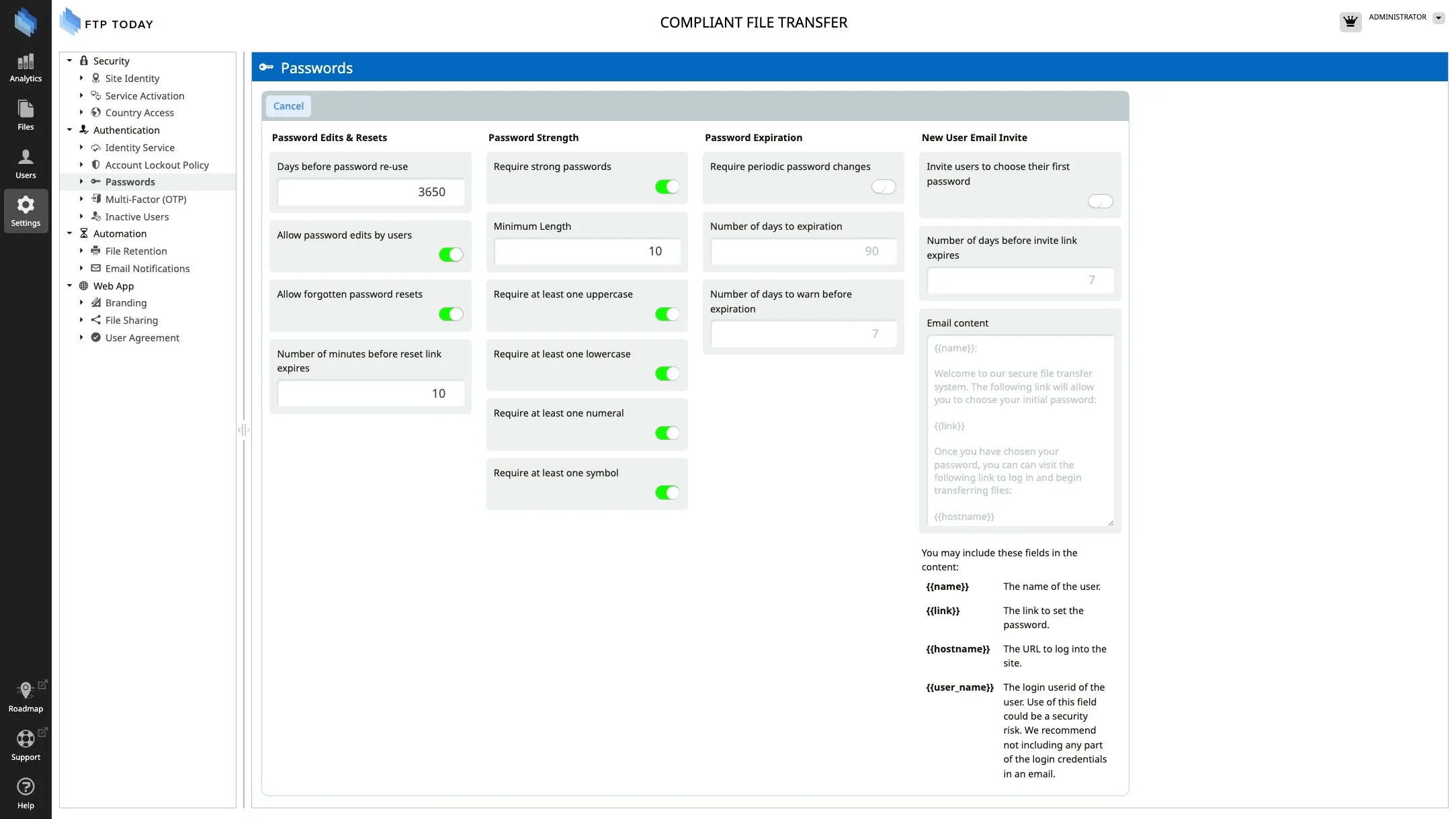
Task: Click the sidebar panel splitter handle
Action: point(243,430)
